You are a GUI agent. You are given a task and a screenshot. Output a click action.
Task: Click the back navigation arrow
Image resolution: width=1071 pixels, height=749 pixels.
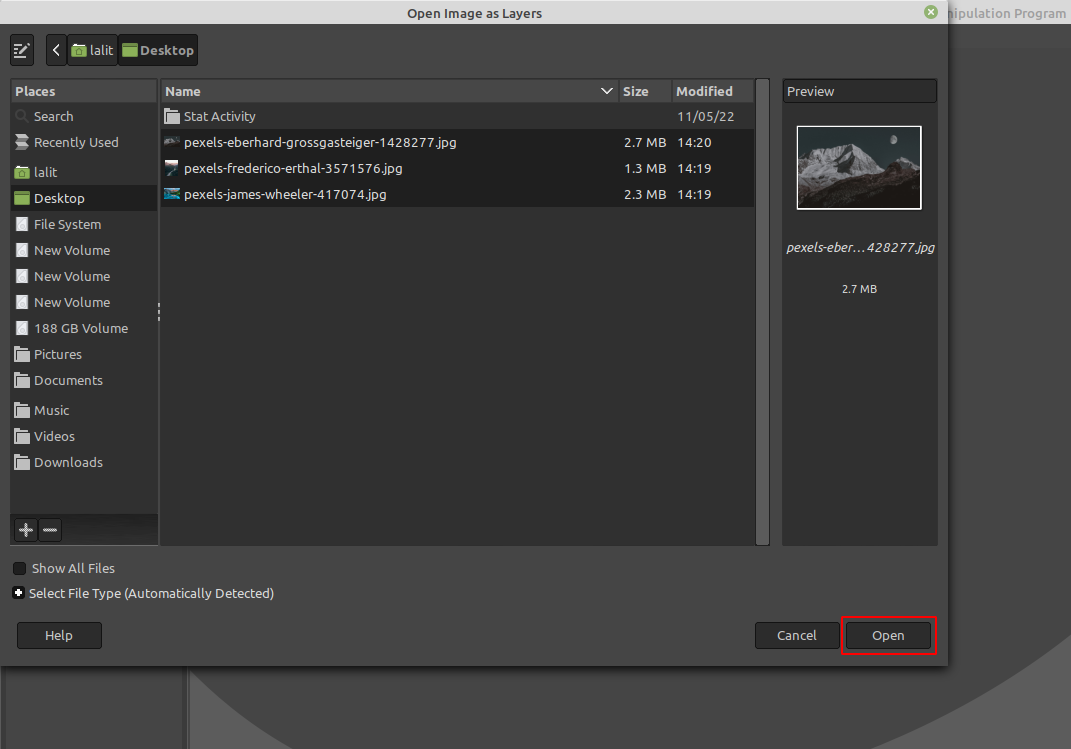coord(55,50)
